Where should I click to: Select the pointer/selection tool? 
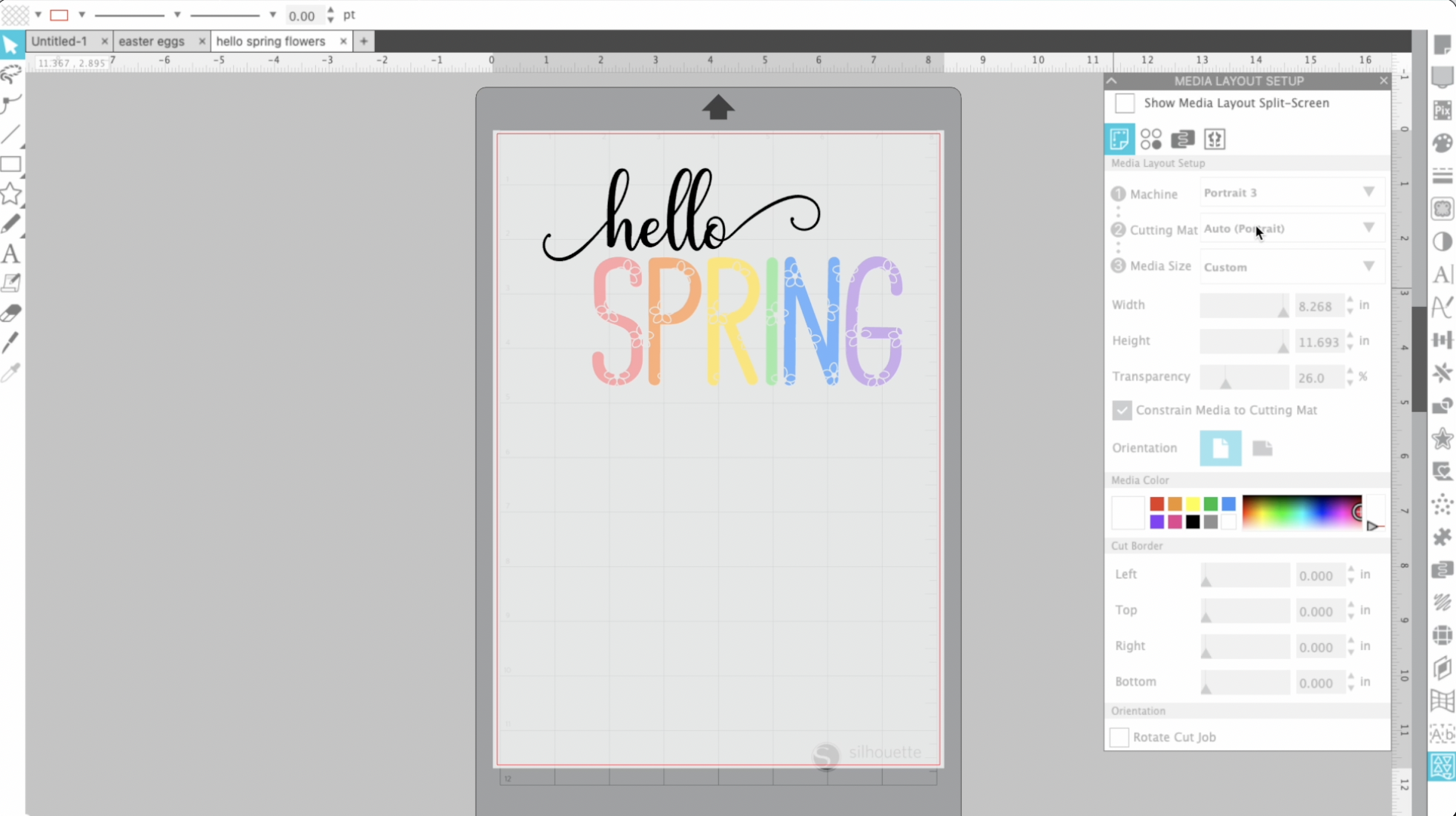point(11,45)
